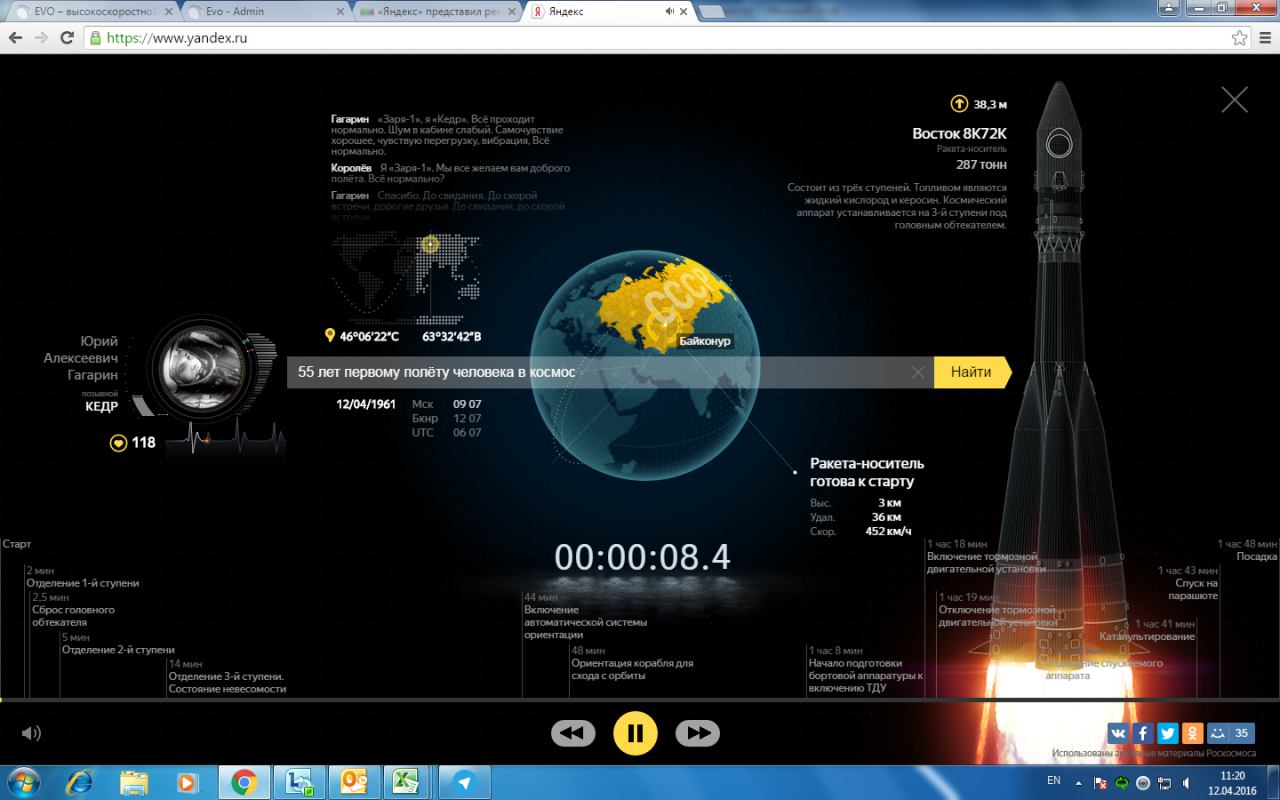Open Lync from the taskbar
Screen dimensions: 1280x800
pos(297,781)
